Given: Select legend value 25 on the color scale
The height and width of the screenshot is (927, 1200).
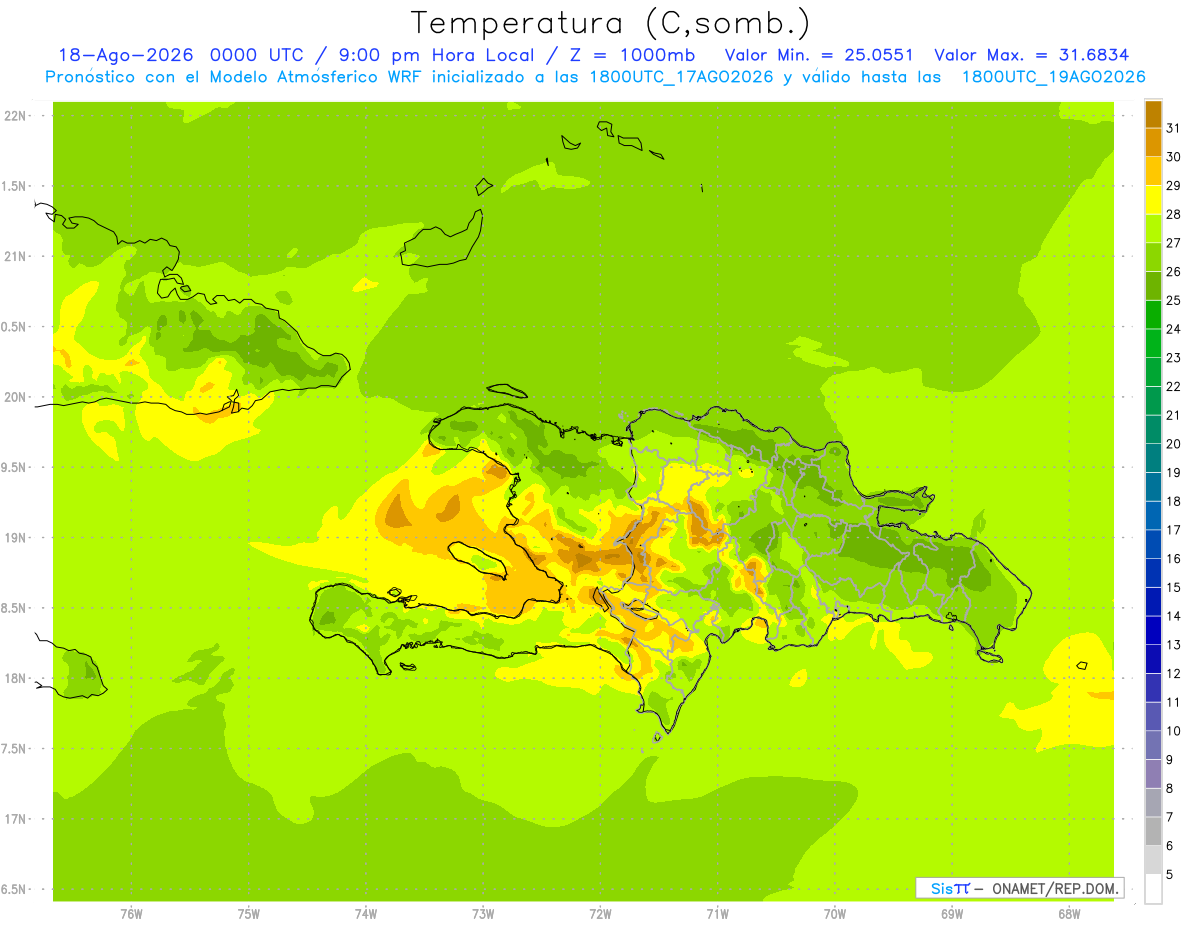Looking at the screenshot, I should [x=1173, y=300].
